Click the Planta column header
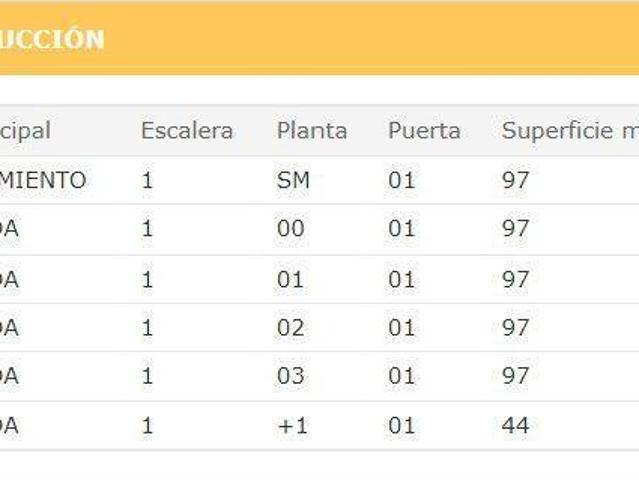The image size is (639, 480). [312, 131]
